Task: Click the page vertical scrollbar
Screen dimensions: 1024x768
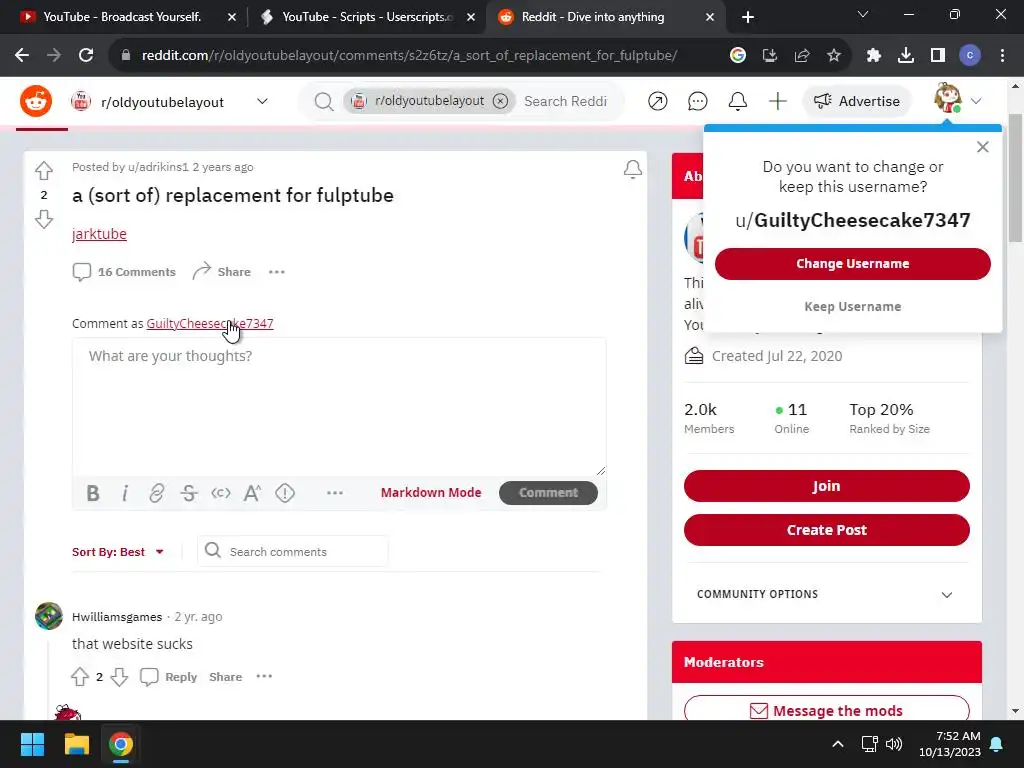Action: click(x=1015, y=178)
